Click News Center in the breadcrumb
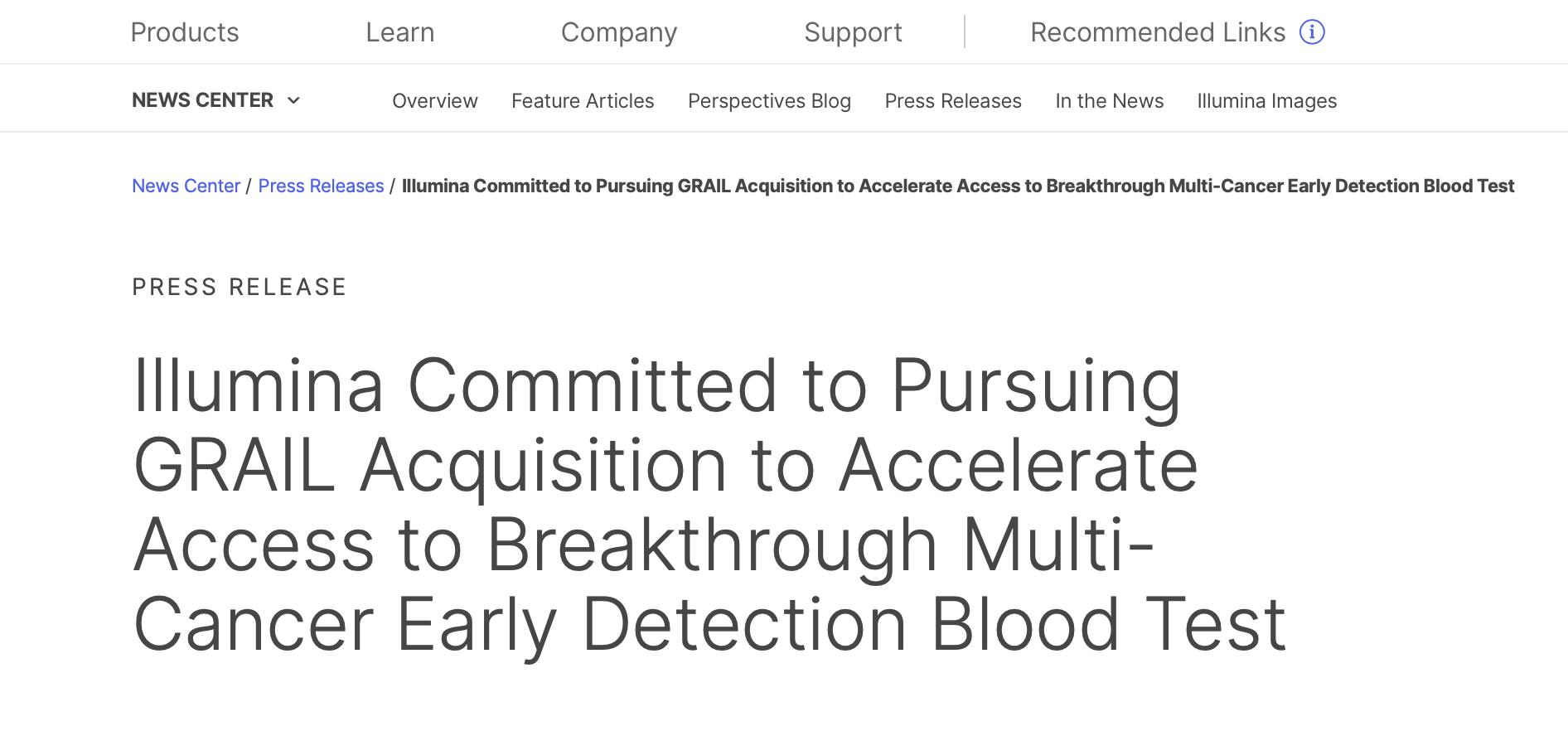The height and width of the screenshot is (731, 1568). (186, 186)
